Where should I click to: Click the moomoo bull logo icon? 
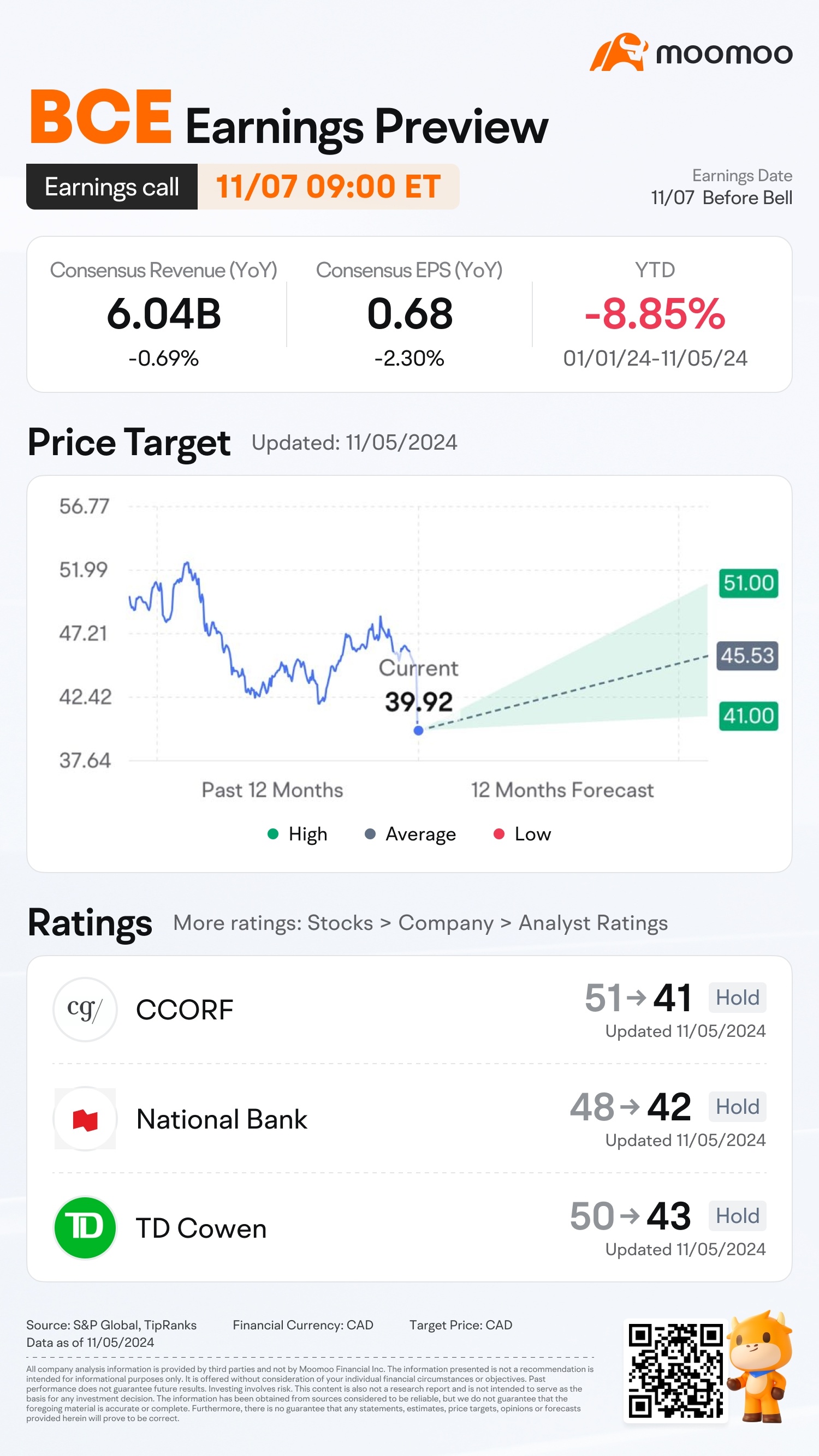[618, 52]
